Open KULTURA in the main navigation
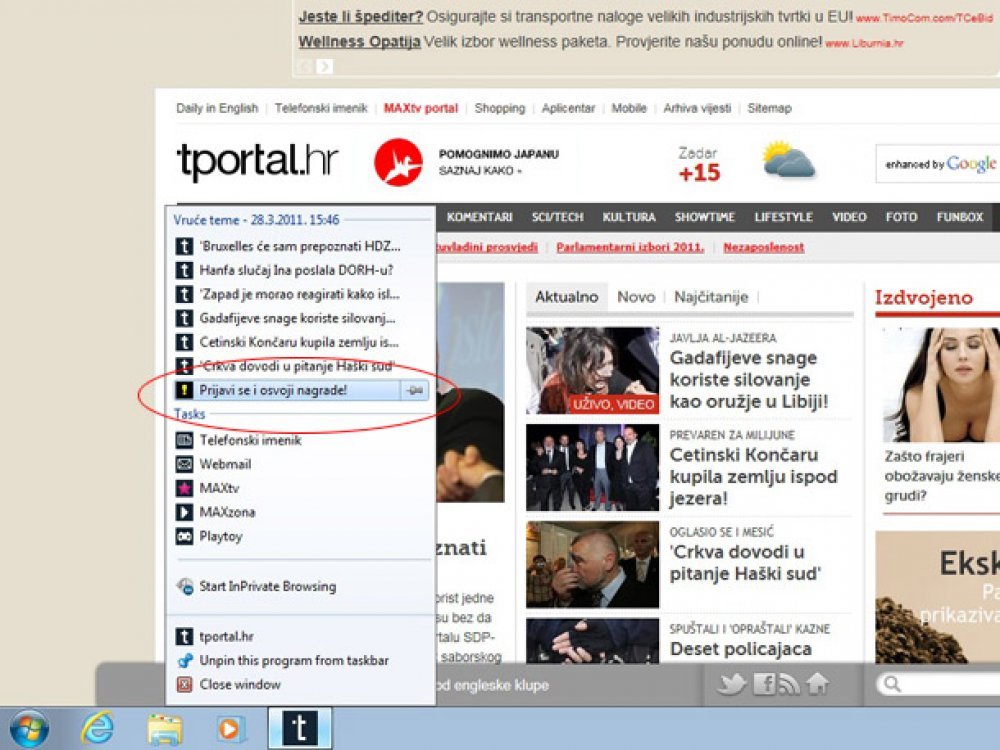Screen dimensions: 1000x750 point(629,217)
